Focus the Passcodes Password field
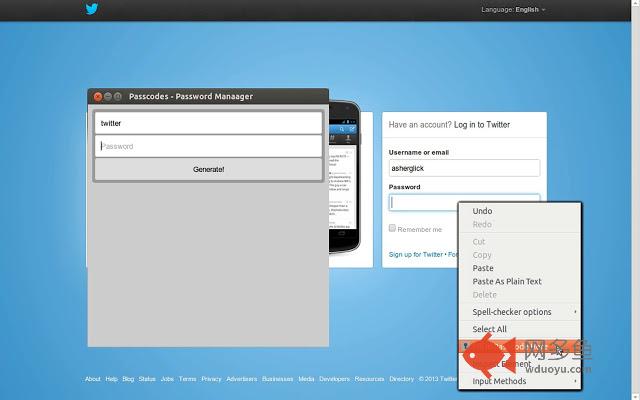This screenshot has width=640, height=400. (x=208, y=146)
